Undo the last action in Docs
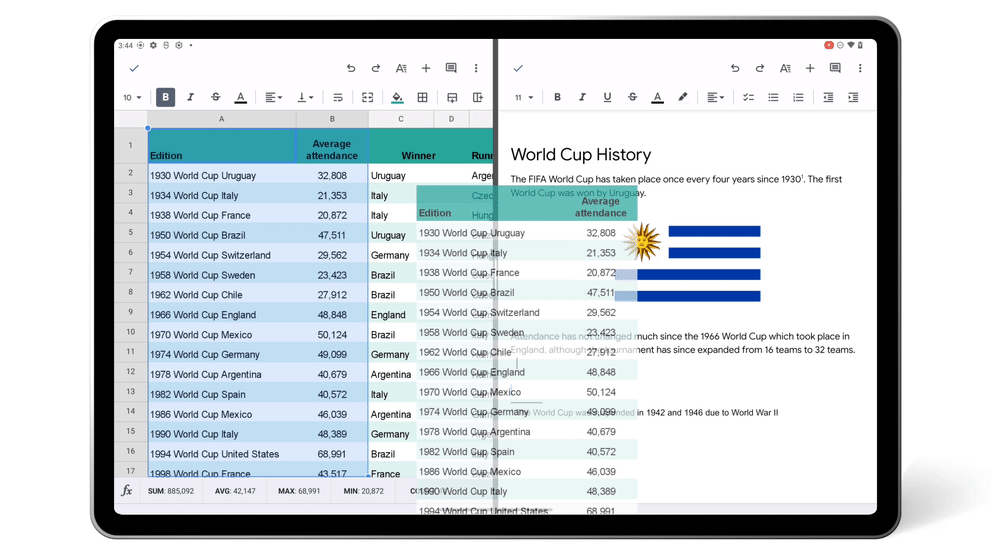 pyautogui.click(x=735, y=68)
